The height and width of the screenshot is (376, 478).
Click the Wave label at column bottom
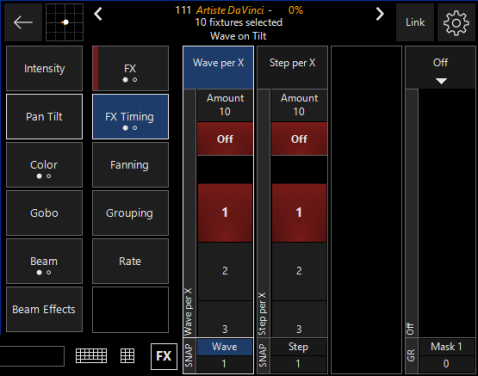click(x=225, y=347)
